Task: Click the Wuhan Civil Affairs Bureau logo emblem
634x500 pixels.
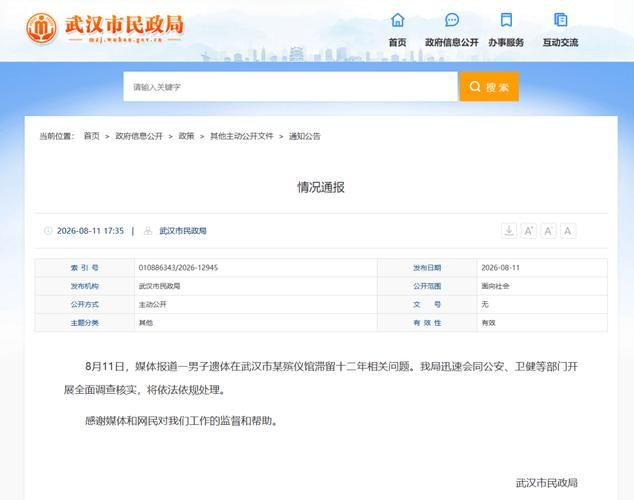Action: pyautogui.click(x=41, y=28)
